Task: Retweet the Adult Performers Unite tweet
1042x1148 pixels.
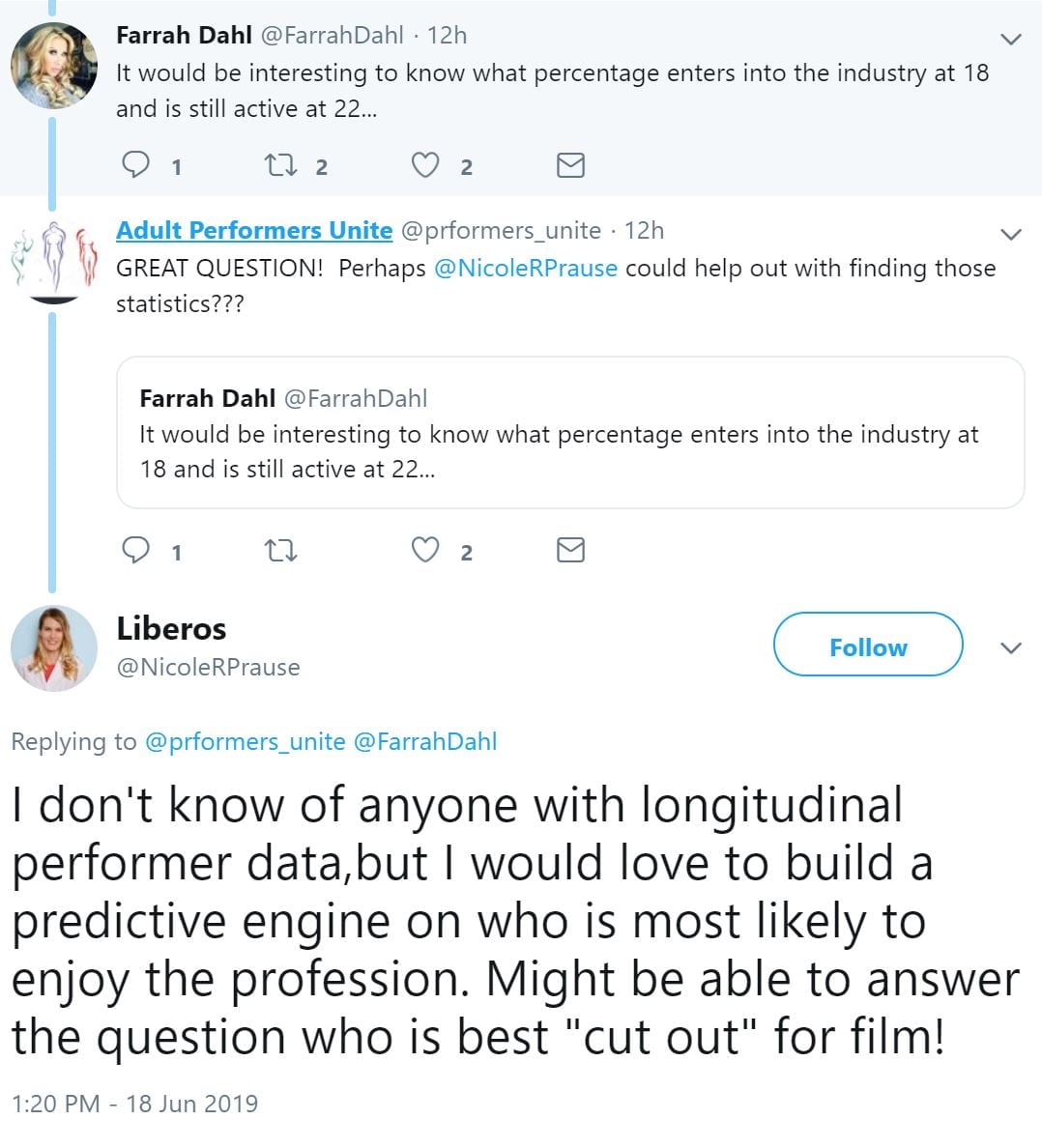Action: [x=280, y=550]
